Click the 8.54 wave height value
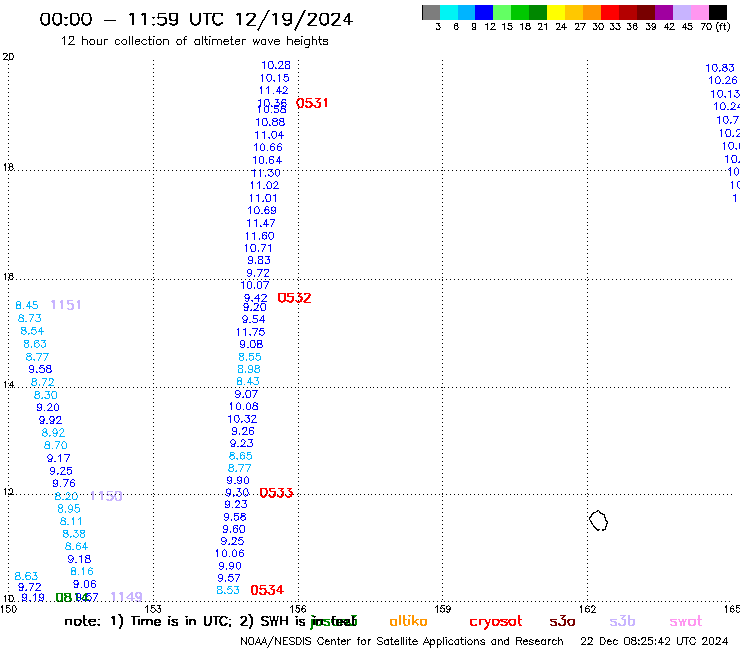This screenshot has width=740, height=650. [32, 331]
